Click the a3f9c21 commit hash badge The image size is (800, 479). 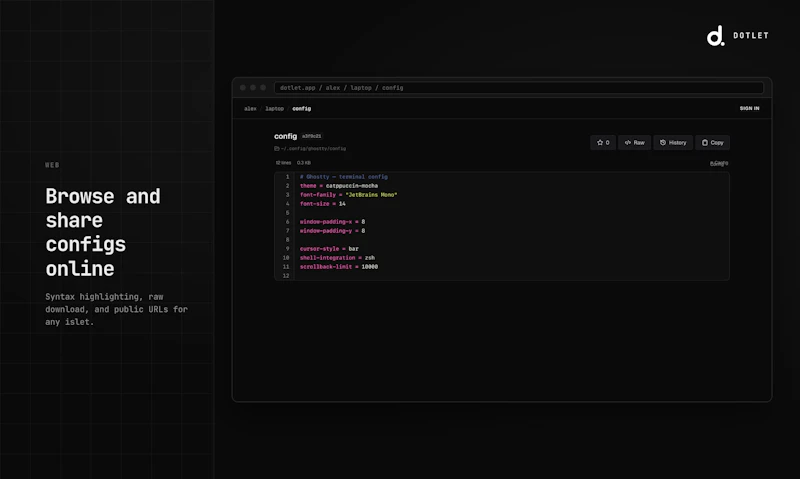click(312, 136)
